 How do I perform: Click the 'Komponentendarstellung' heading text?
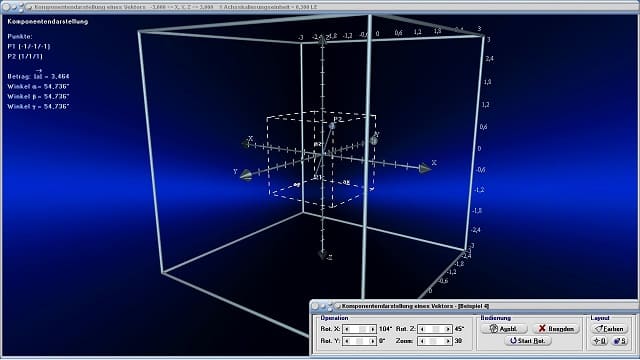coord(47,22)
